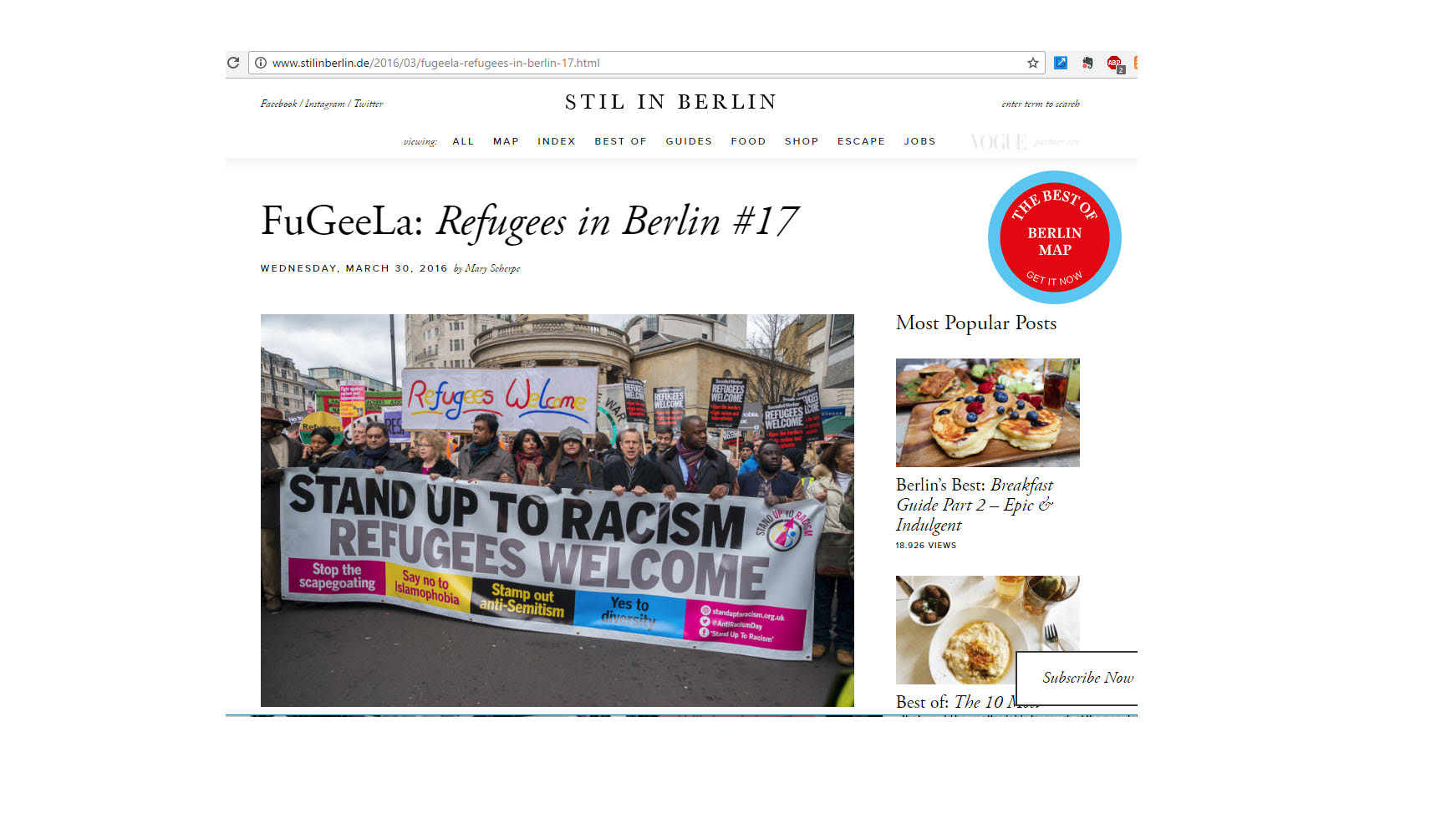Select the FOOD menu item
Image resolution: width=1456 pixels, height=839 pixels.
click(x=748, y=141)
